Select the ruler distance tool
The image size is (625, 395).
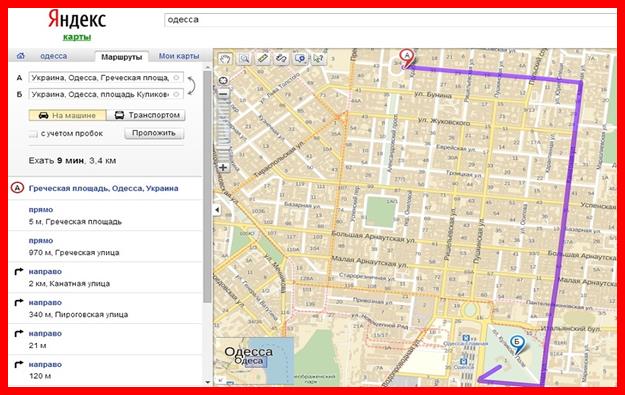click(x=263, y=59)
